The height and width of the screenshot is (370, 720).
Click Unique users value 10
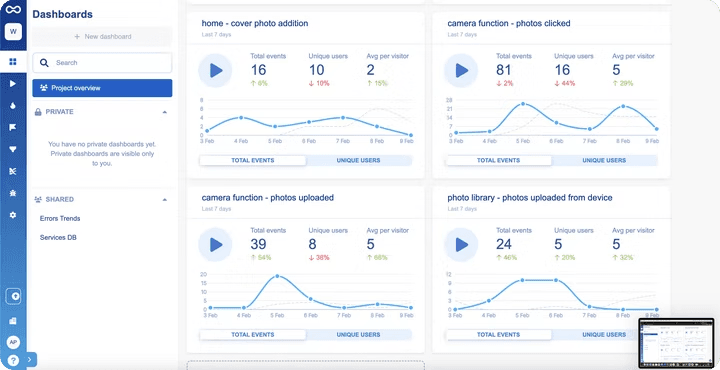point(316,70)
